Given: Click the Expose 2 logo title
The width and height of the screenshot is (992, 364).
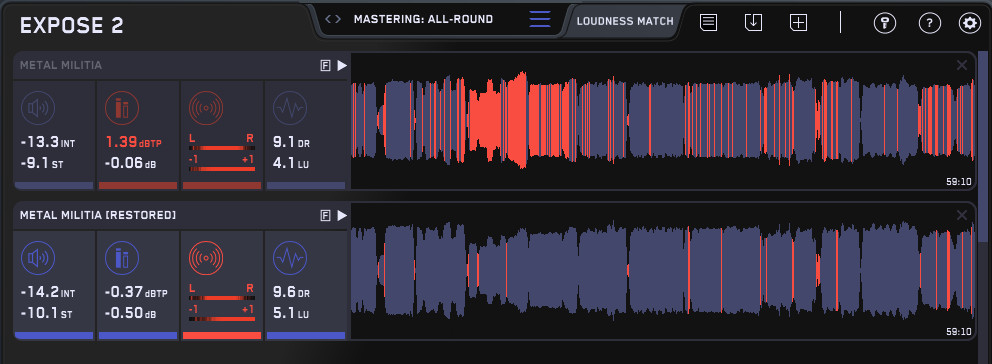Looking at the screenshot, I should point(71,25).
